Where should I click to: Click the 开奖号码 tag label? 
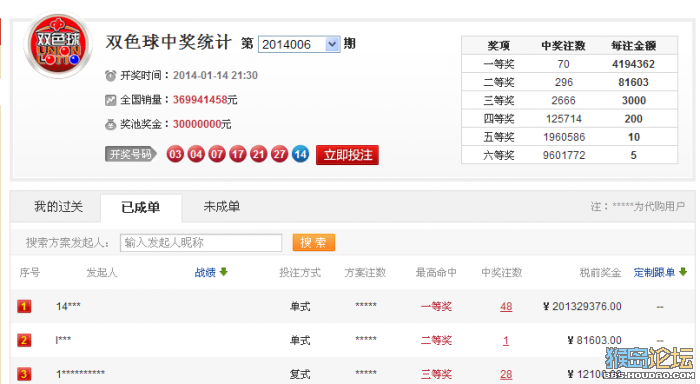point(131,154)
